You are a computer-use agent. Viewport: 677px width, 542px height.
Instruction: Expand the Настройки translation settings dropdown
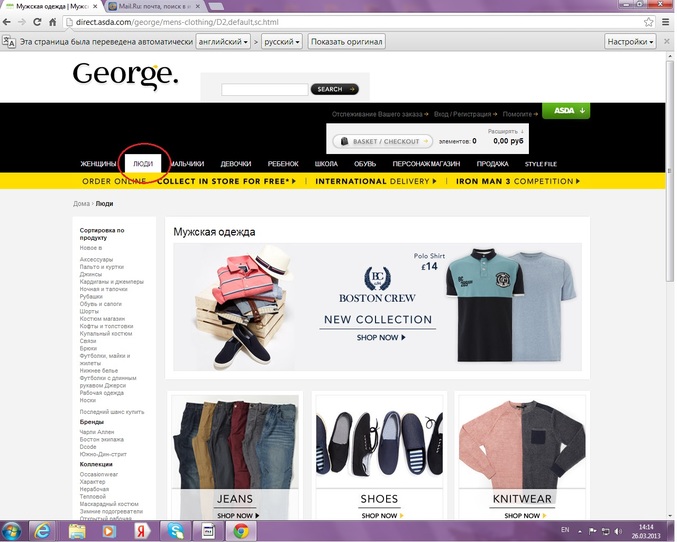(x=630, y=42)
